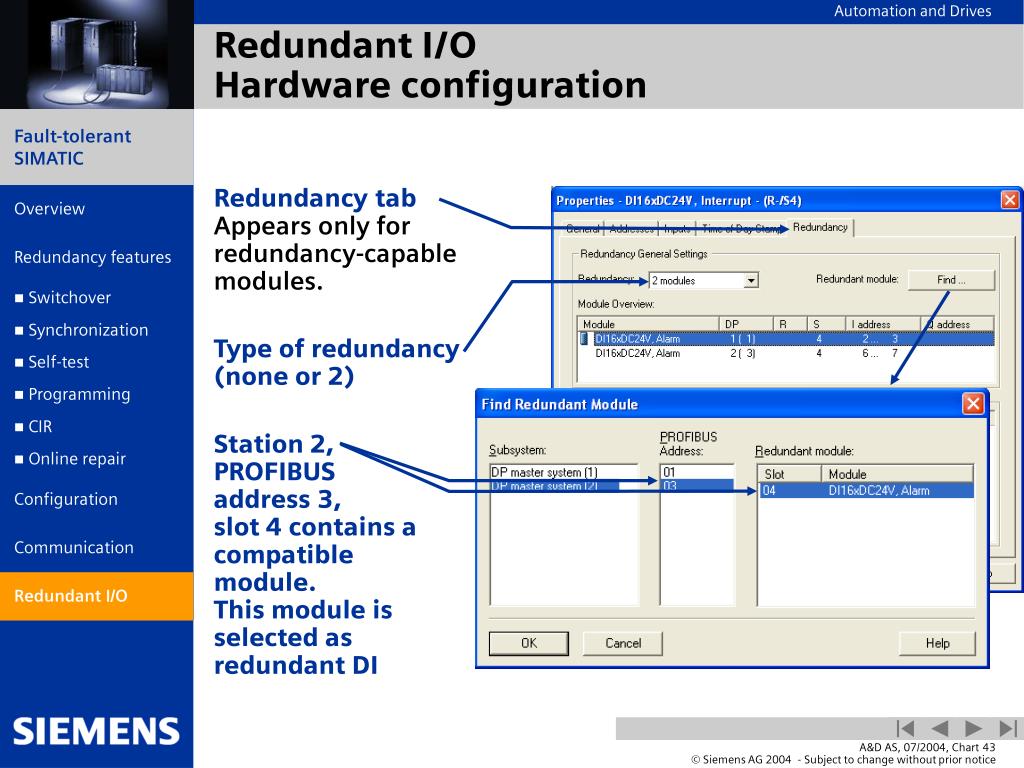
Task: Advance to next slide arrow
Action: click(973, 728)
